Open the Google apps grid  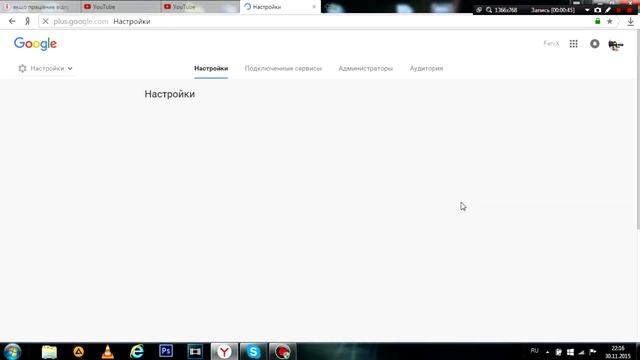click(x=573, y=44)
